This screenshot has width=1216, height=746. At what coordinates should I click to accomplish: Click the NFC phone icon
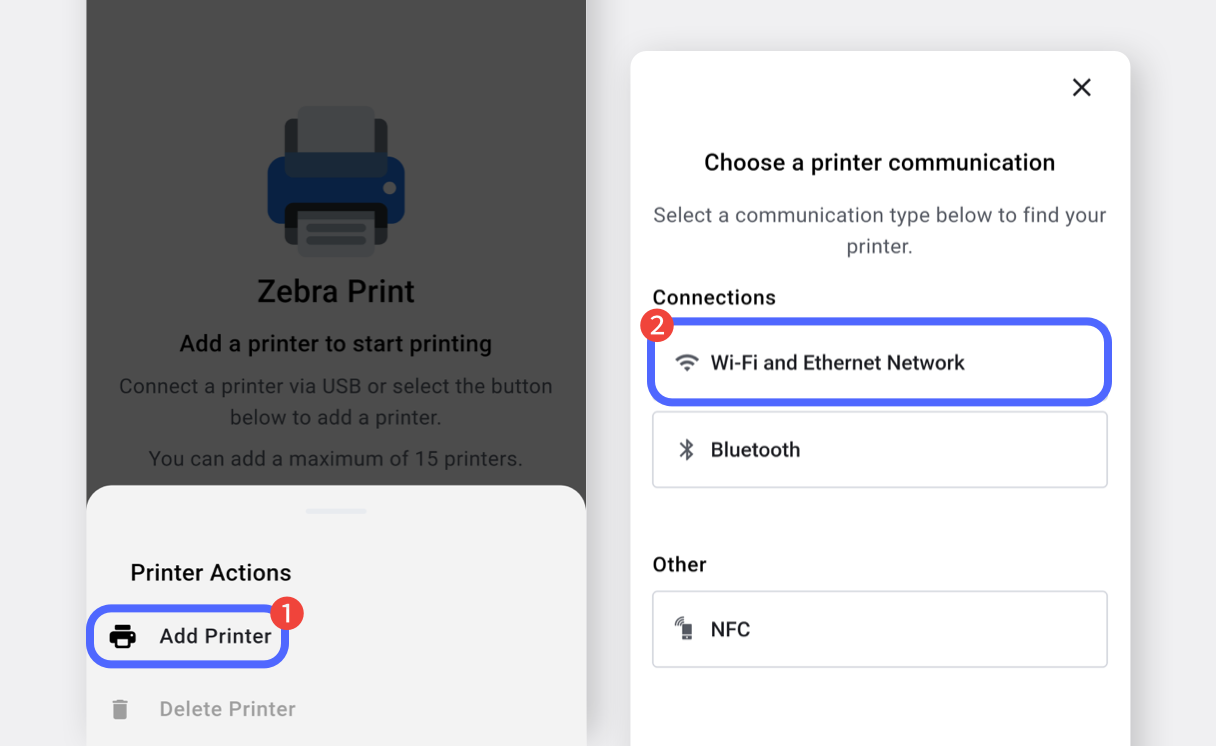pos(684,629)
